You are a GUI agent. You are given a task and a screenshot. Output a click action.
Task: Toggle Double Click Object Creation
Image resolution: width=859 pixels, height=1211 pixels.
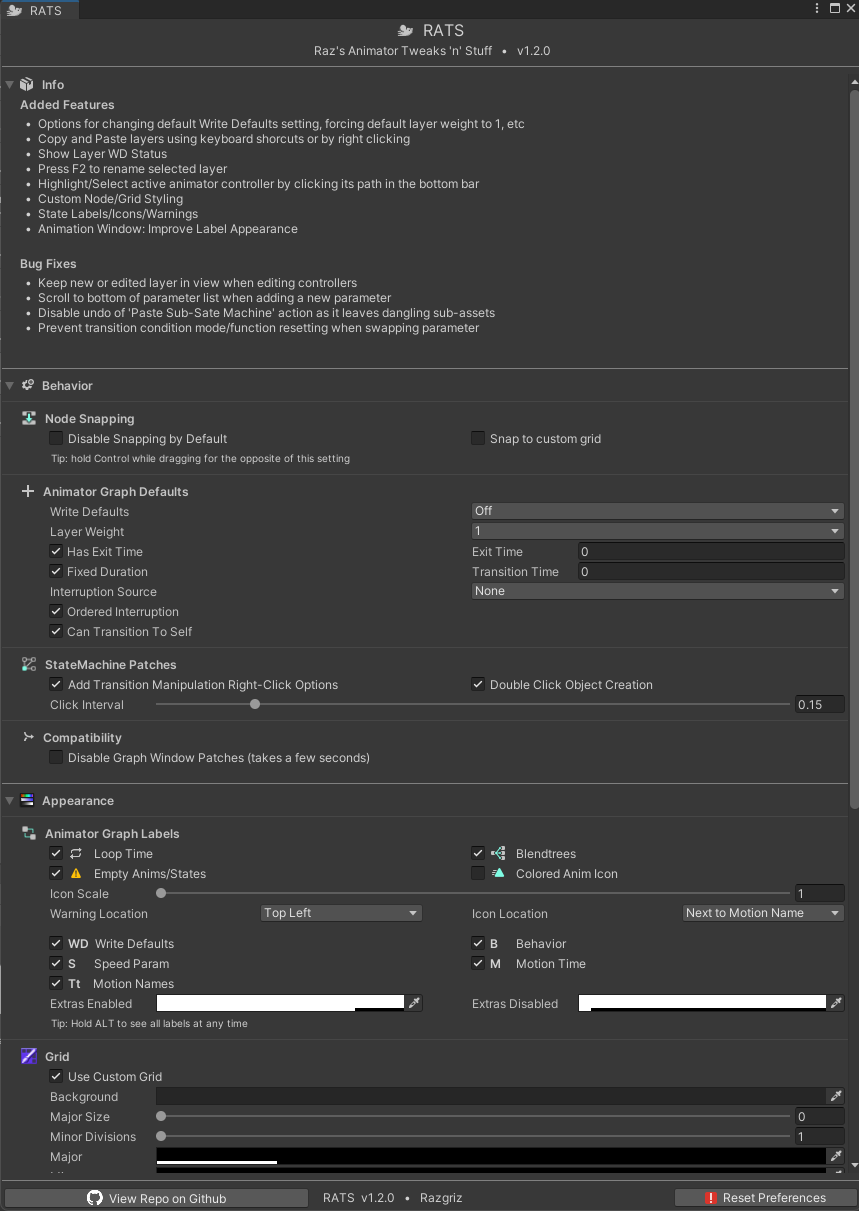click(x=478, y=684)
